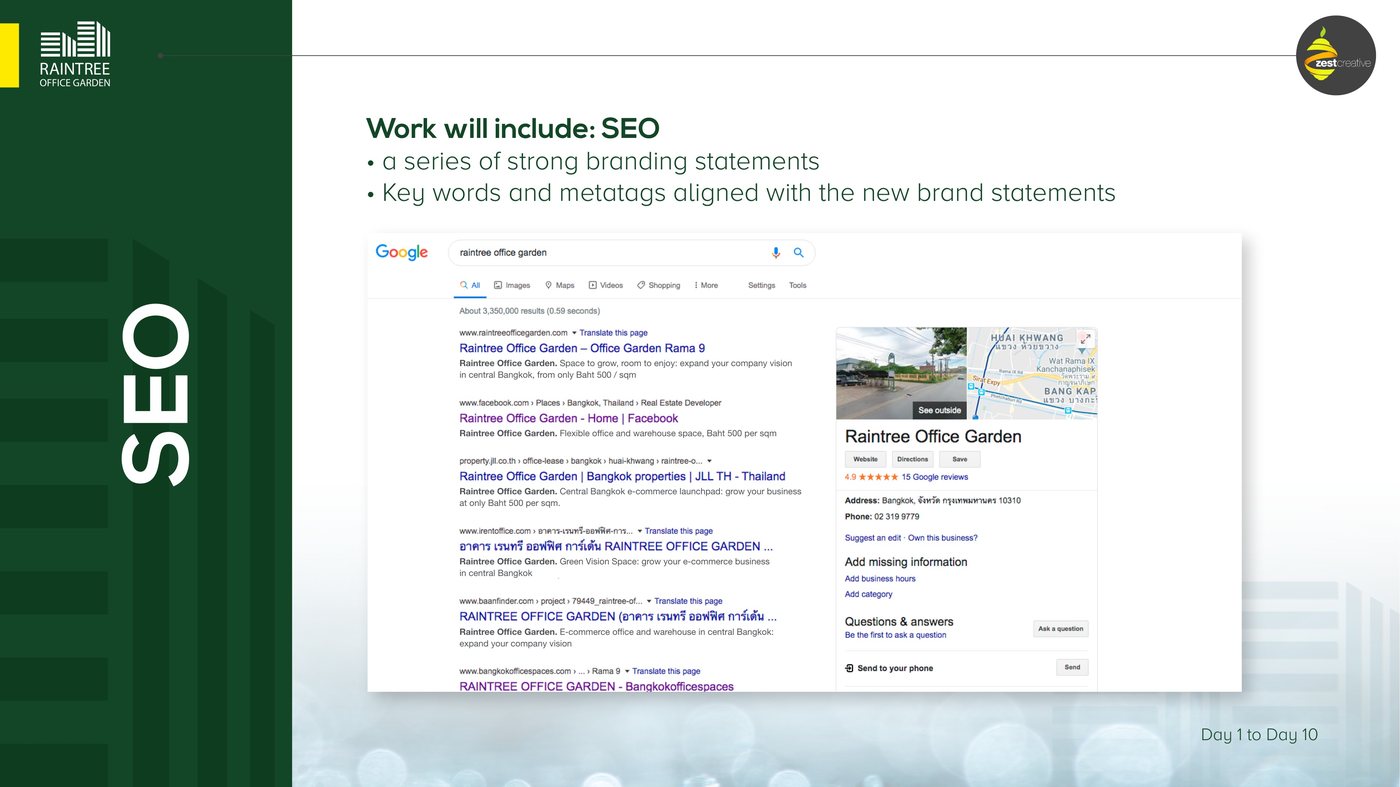1400x787 pixels.
Task: Click the phone number 02 319 9779
Action: pos(896,517)
